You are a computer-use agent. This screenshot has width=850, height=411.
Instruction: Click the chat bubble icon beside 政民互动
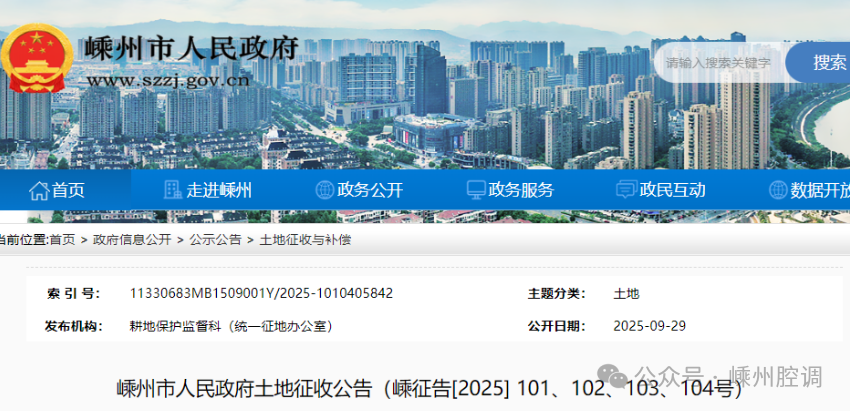coord(626,190)
